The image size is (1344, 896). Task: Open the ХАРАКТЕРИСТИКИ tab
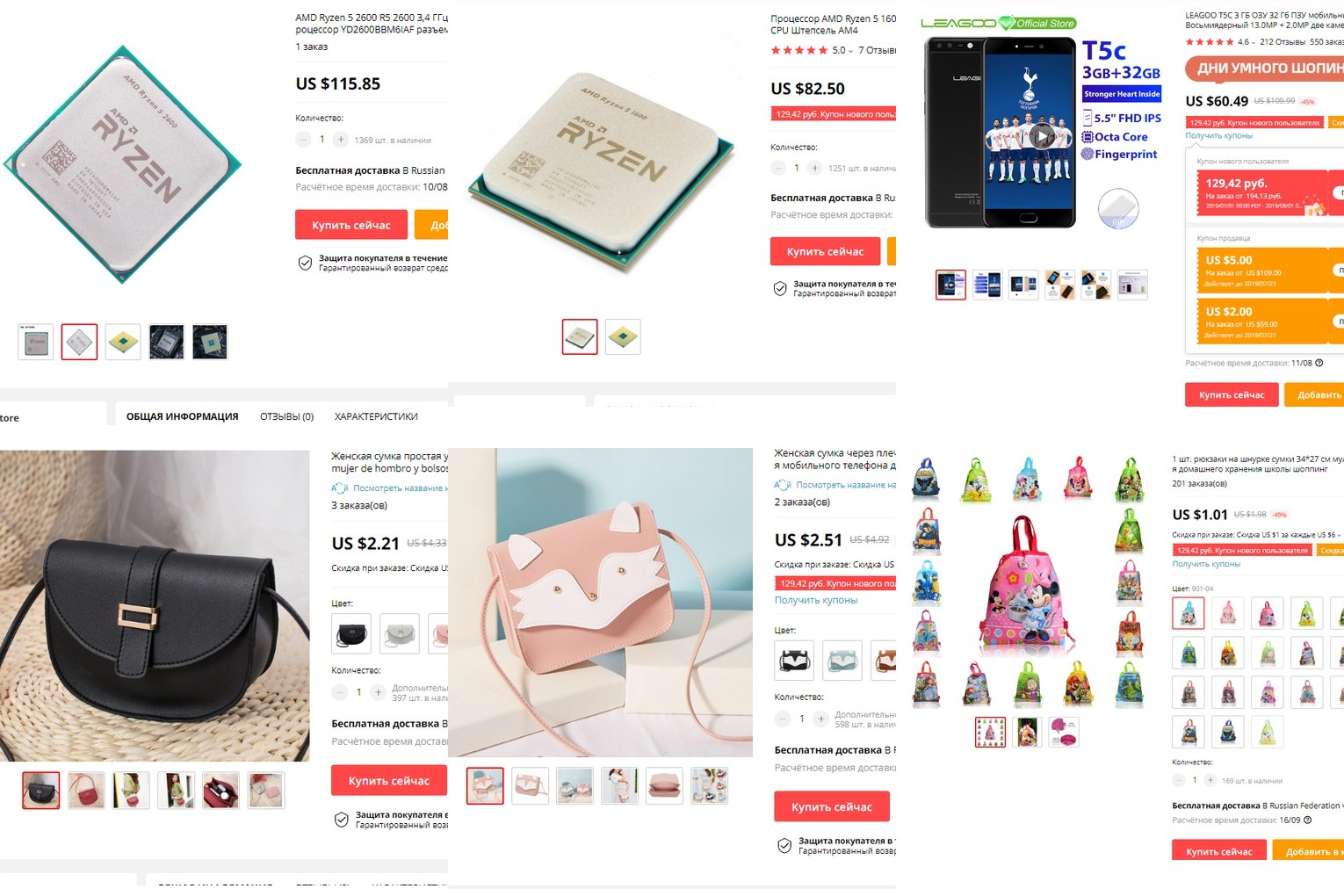pyautogui.click(x=376, y=416)
